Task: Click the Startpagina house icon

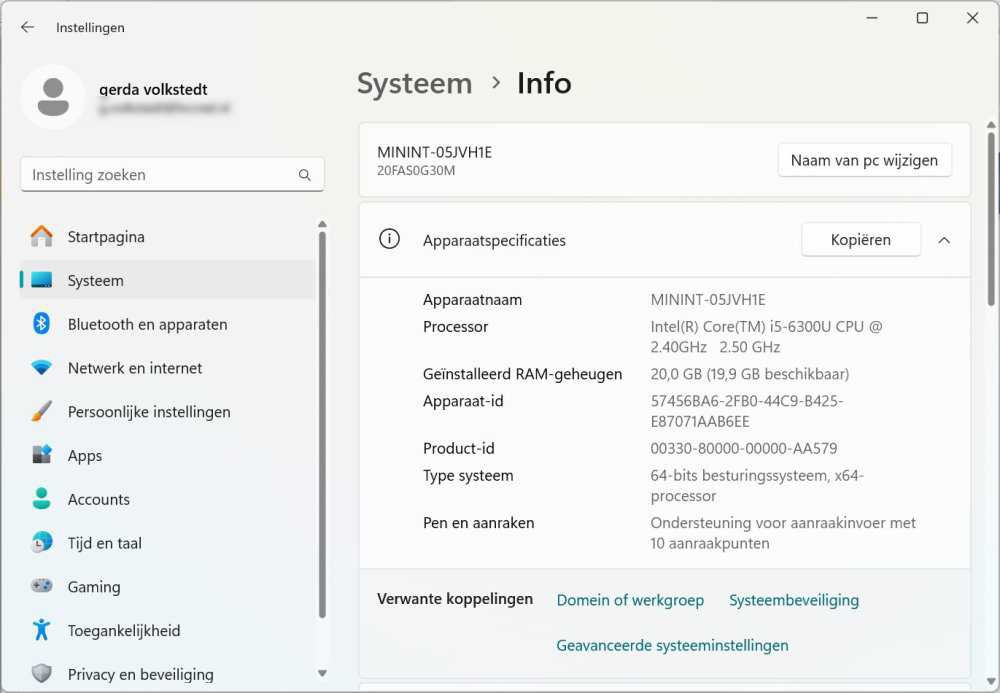Action: 41,237
